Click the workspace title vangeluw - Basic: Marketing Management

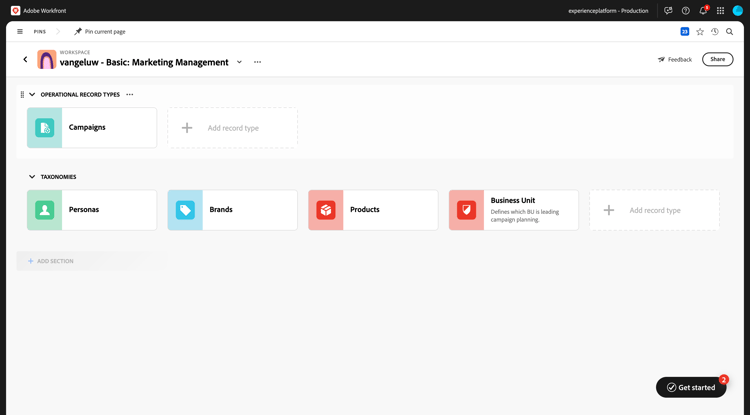point(144,63)
